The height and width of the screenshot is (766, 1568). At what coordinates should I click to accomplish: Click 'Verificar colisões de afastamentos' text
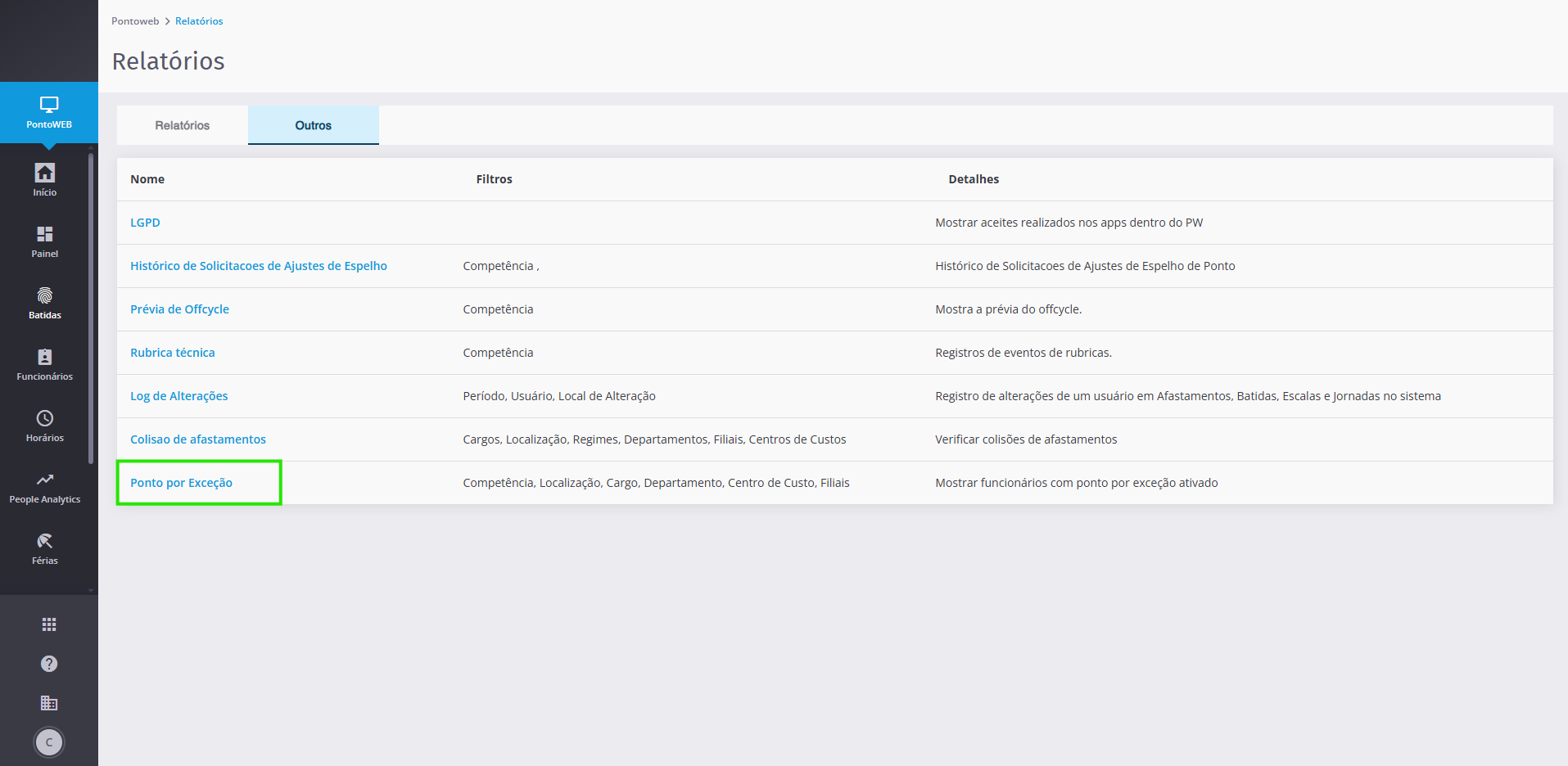coord(1026,439)
